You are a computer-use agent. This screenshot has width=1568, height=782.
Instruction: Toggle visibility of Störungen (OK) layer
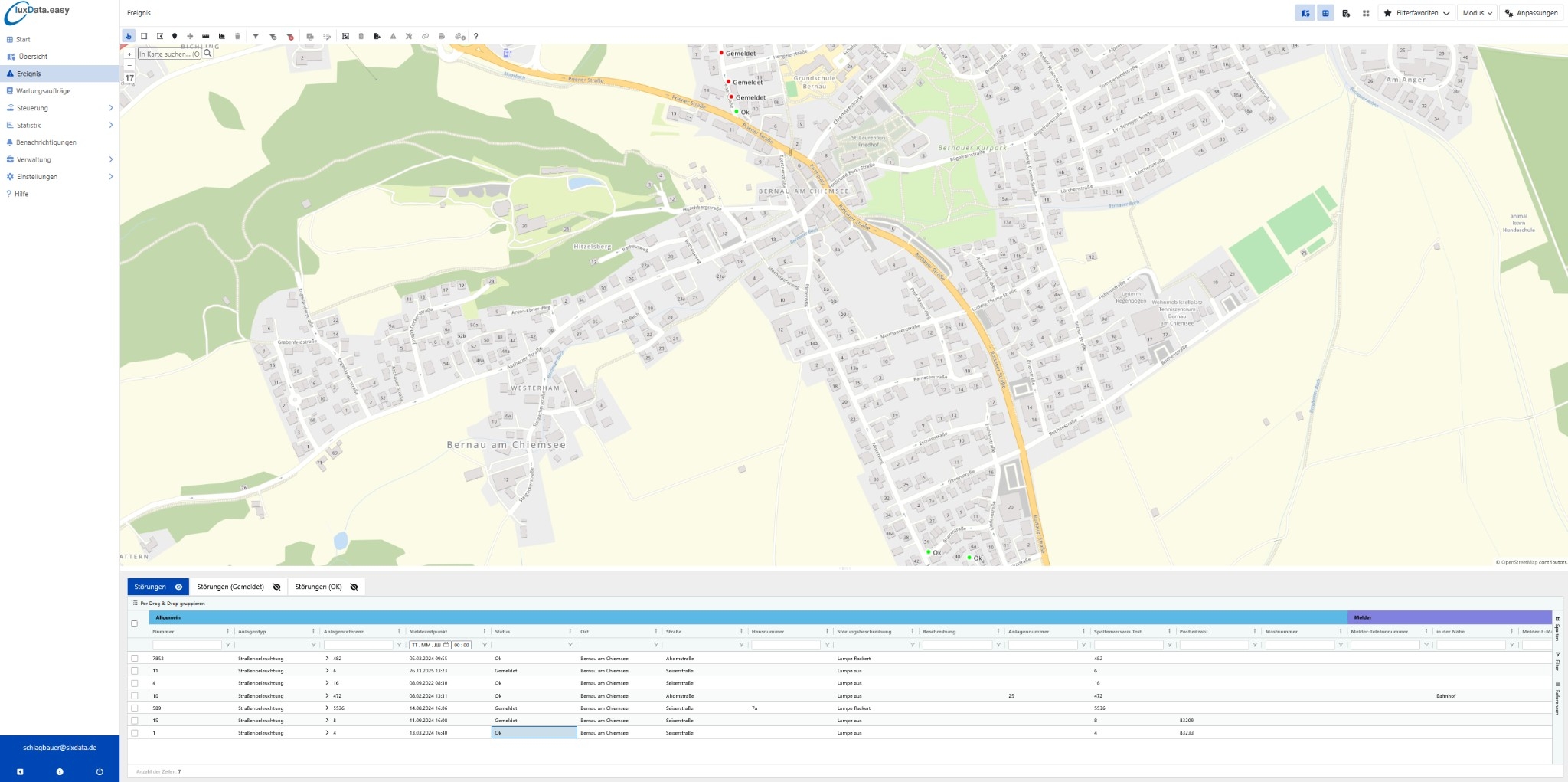pos(354,587)
